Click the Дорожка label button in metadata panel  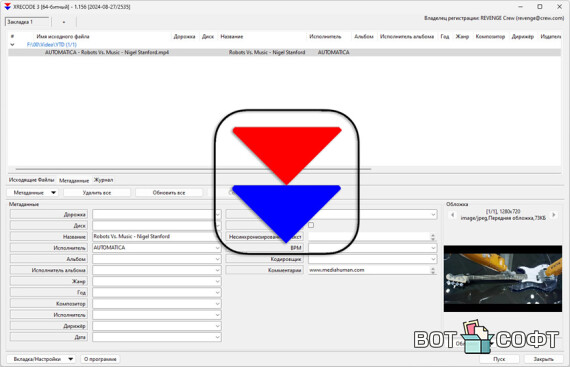click(x=49, y=214)
